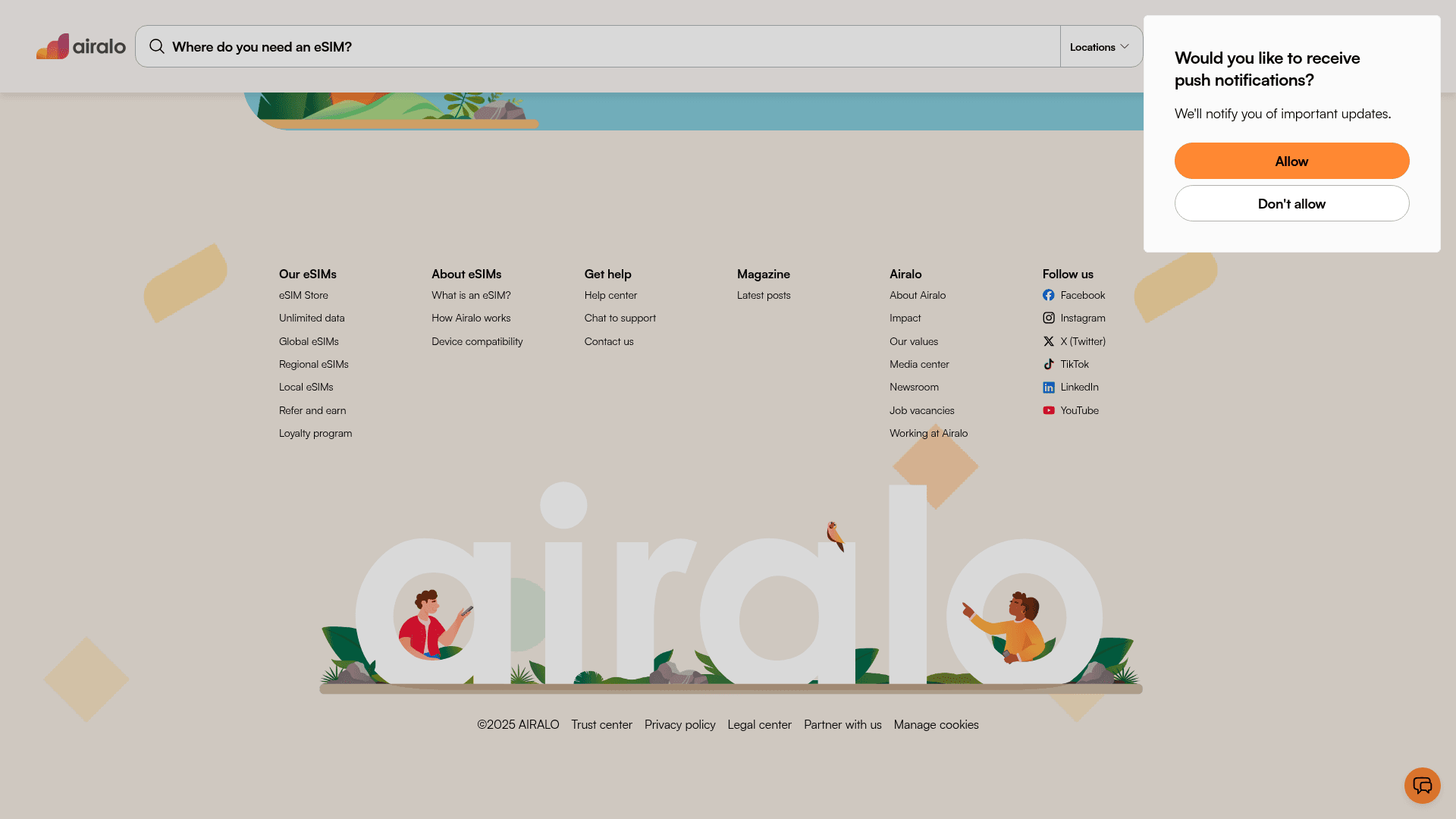The height and width of the screenshot is (819, 1456).
Task: Open the Job vacancies page
Action: (x=921, y=410)
